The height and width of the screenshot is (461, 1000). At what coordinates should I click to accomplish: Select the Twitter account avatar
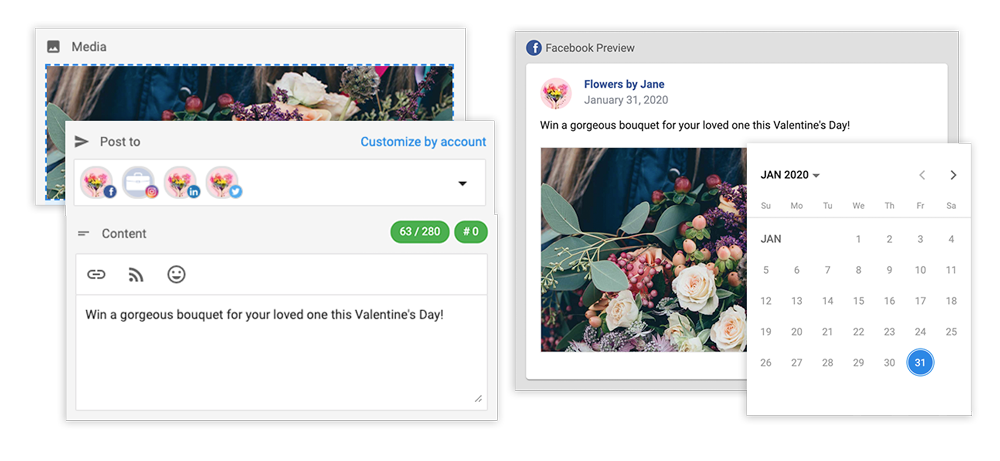point(223,183)
